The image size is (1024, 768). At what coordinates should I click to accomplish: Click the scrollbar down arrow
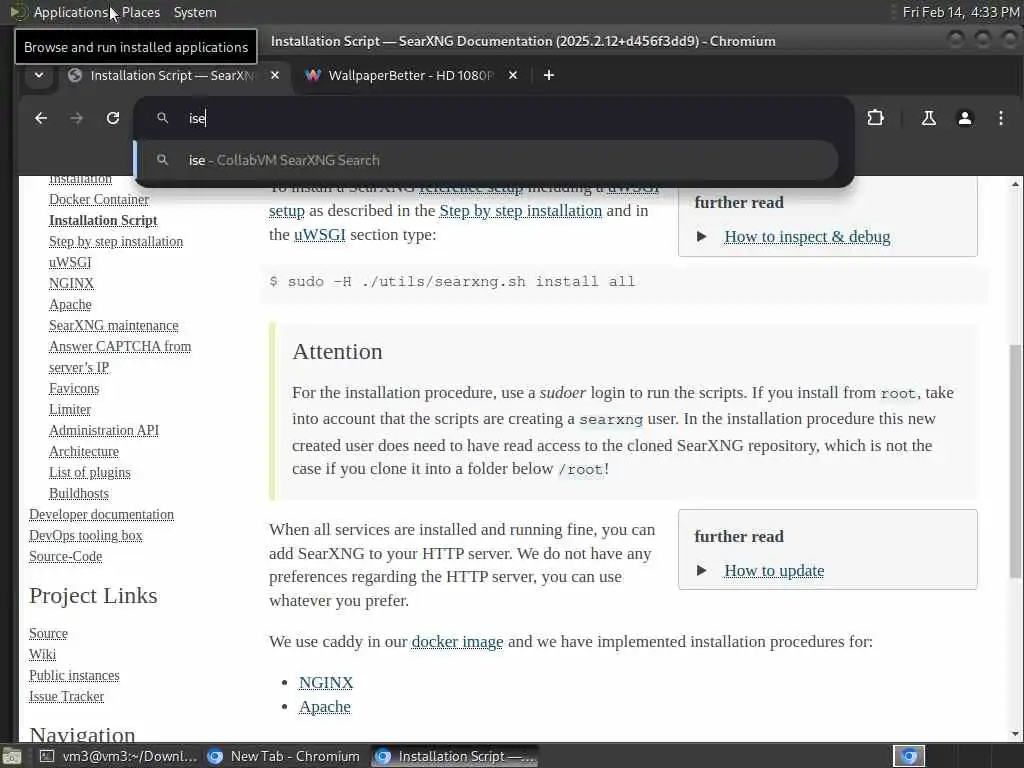pyautogui.click(x=1015, y=733)
